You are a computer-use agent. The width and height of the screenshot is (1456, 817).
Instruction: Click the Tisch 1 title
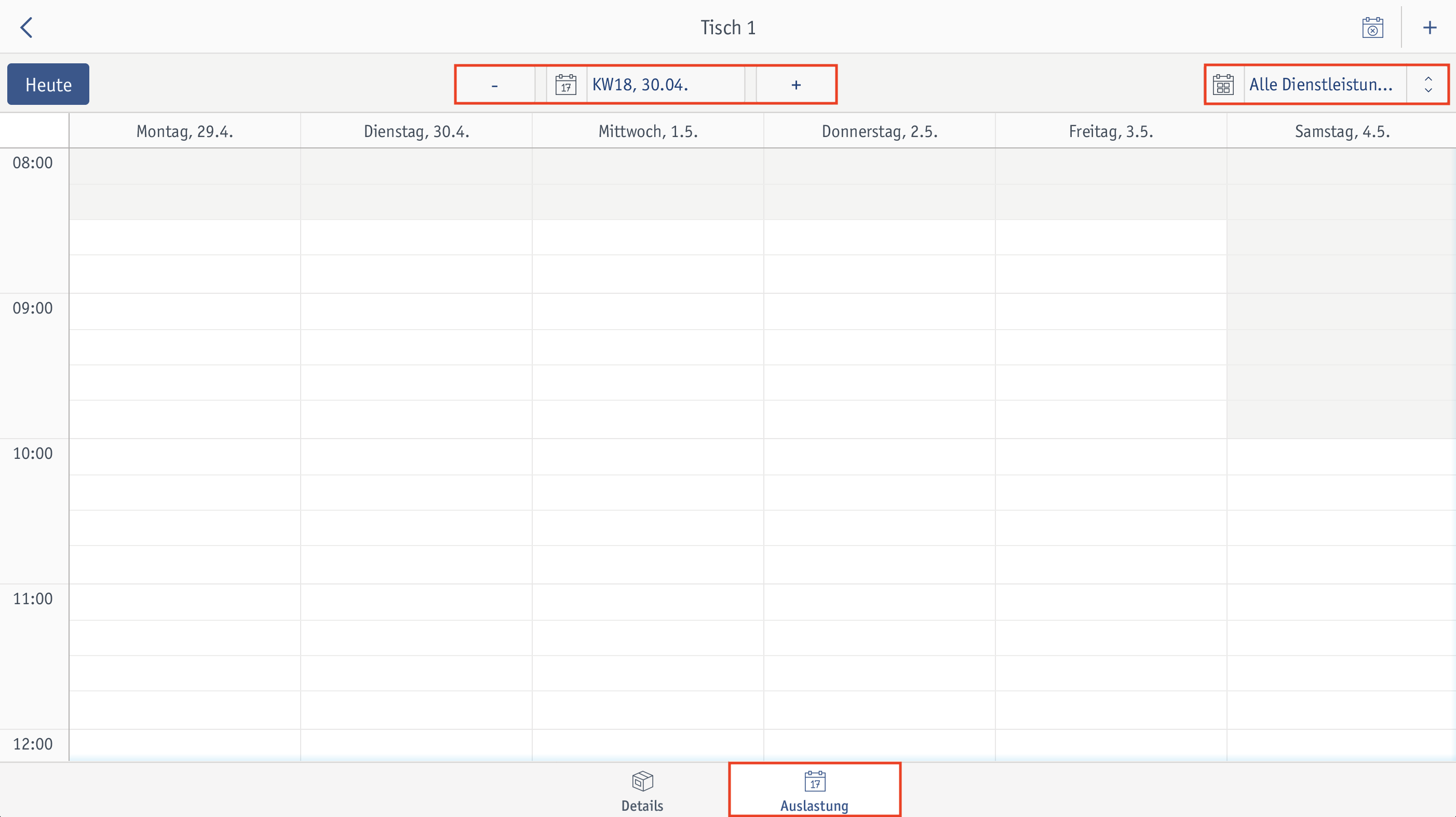pos(728,27)
